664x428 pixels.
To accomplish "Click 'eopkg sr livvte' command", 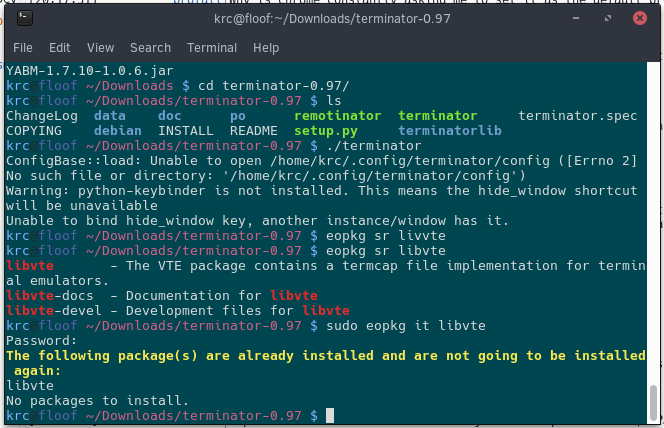I will (386, 236).
